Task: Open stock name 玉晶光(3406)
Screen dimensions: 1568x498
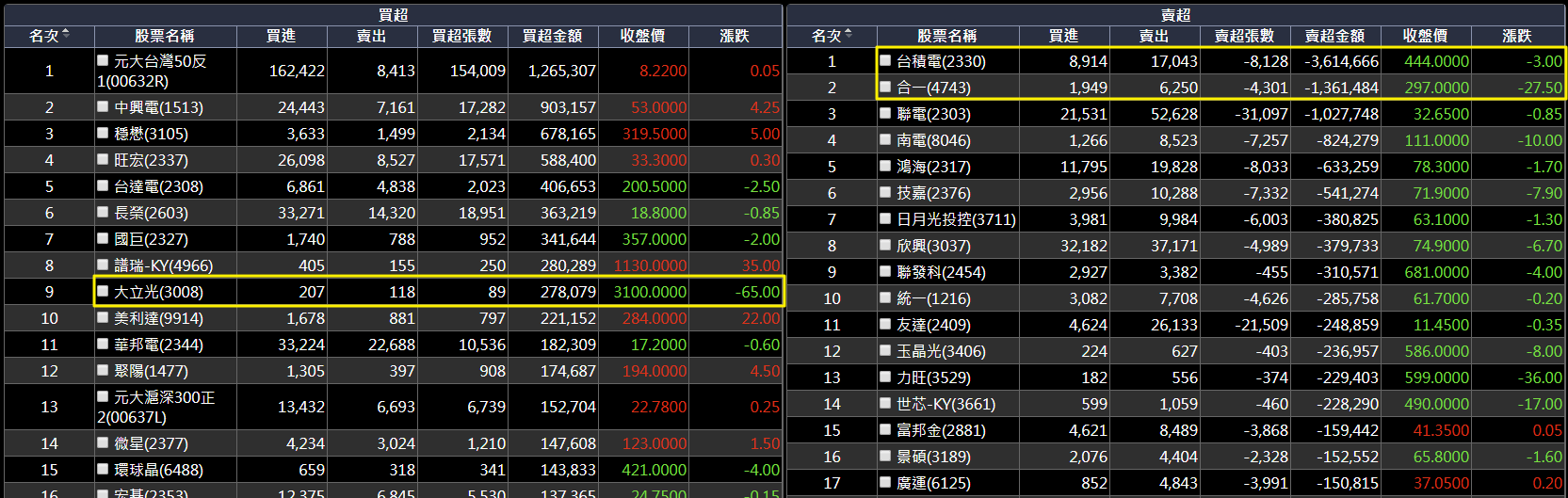Action: click(x=941, y=350)
